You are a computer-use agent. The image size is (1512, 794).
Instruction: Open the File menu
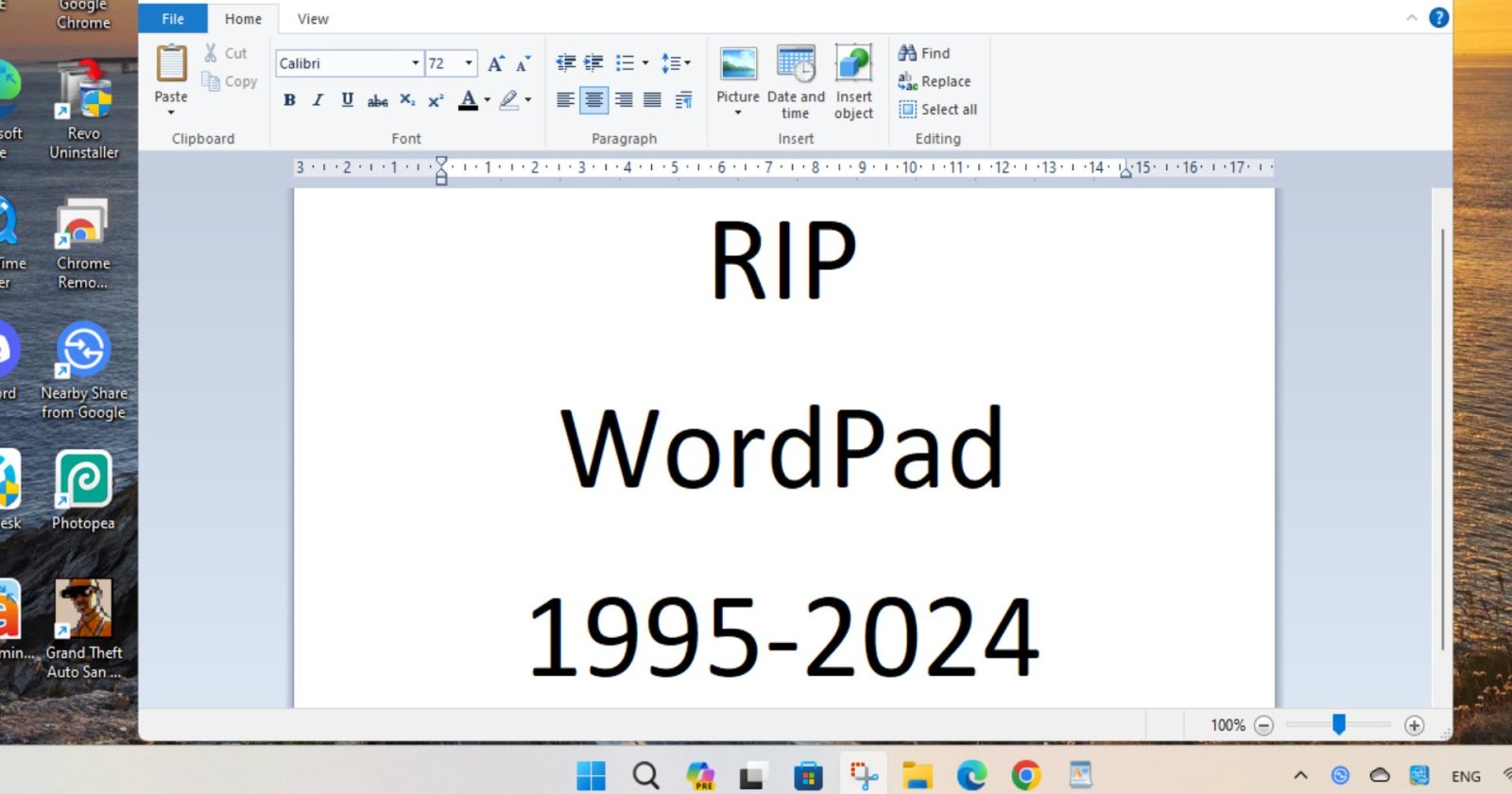[x=173, y=19]
